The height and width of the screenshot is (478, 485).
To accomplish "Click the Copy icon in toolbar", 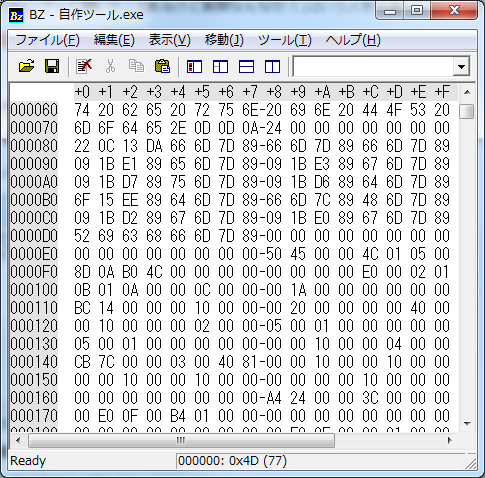I will click(136, 66).
